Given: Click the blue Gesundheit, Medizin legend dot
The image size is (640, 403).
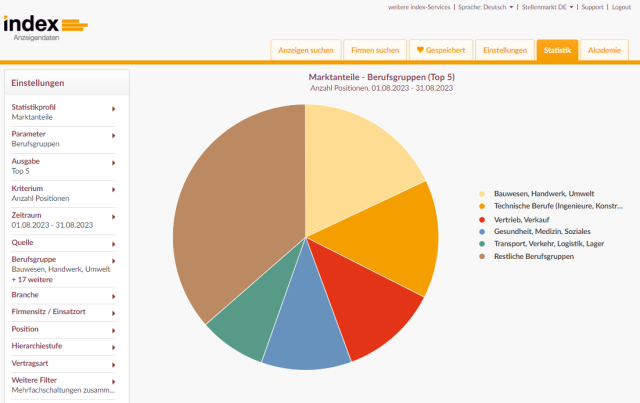Looking at the screenshot, I should click(x=482, y=231).
